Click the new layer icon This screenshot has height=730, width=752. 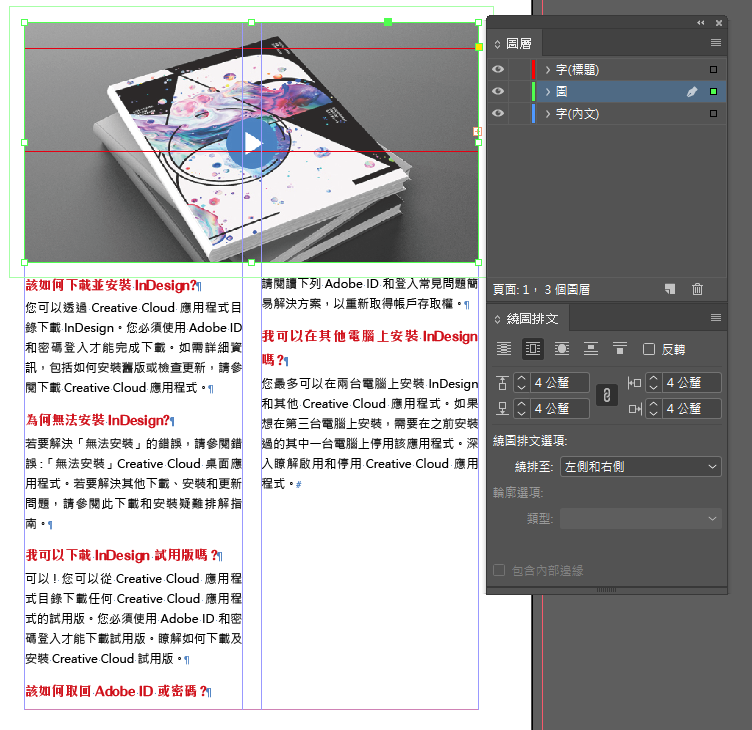670,289
